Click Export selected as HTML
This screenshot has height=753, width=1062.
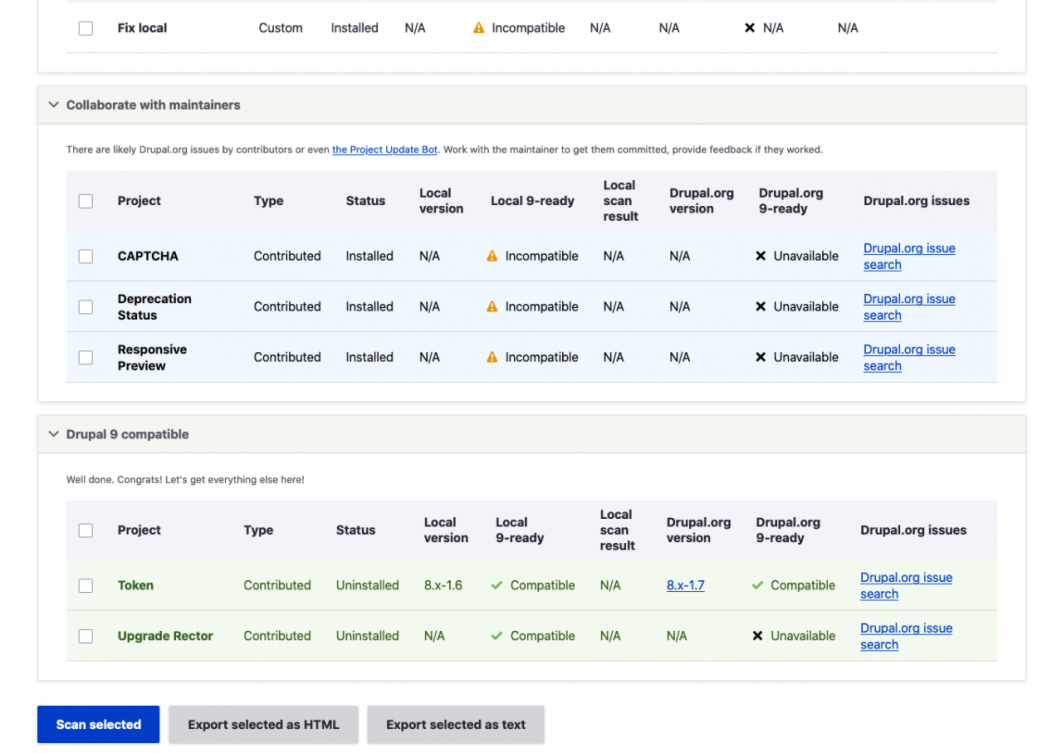(x=263, y=724)
